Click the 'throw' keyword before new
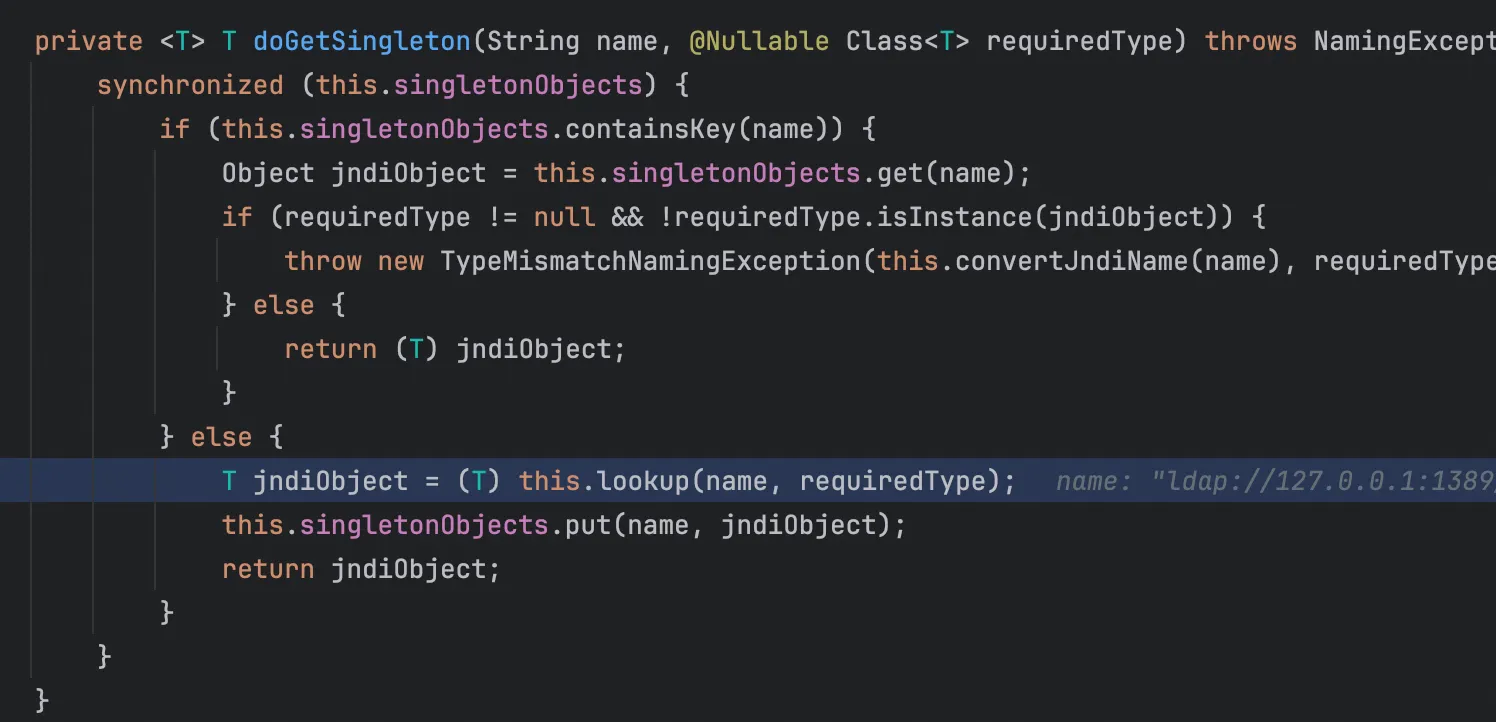Screen dimensions: 1496x722 [x=322, y=261]
